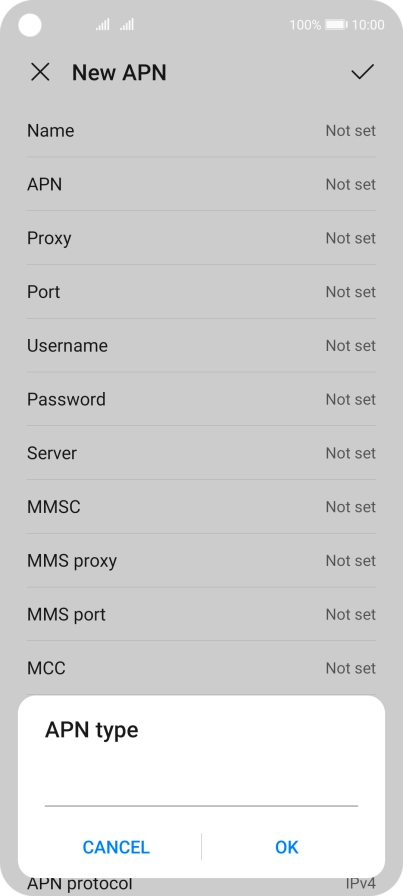403x896 pixels.
Task: Open the Name setting row
Action: tap(201, 130)
